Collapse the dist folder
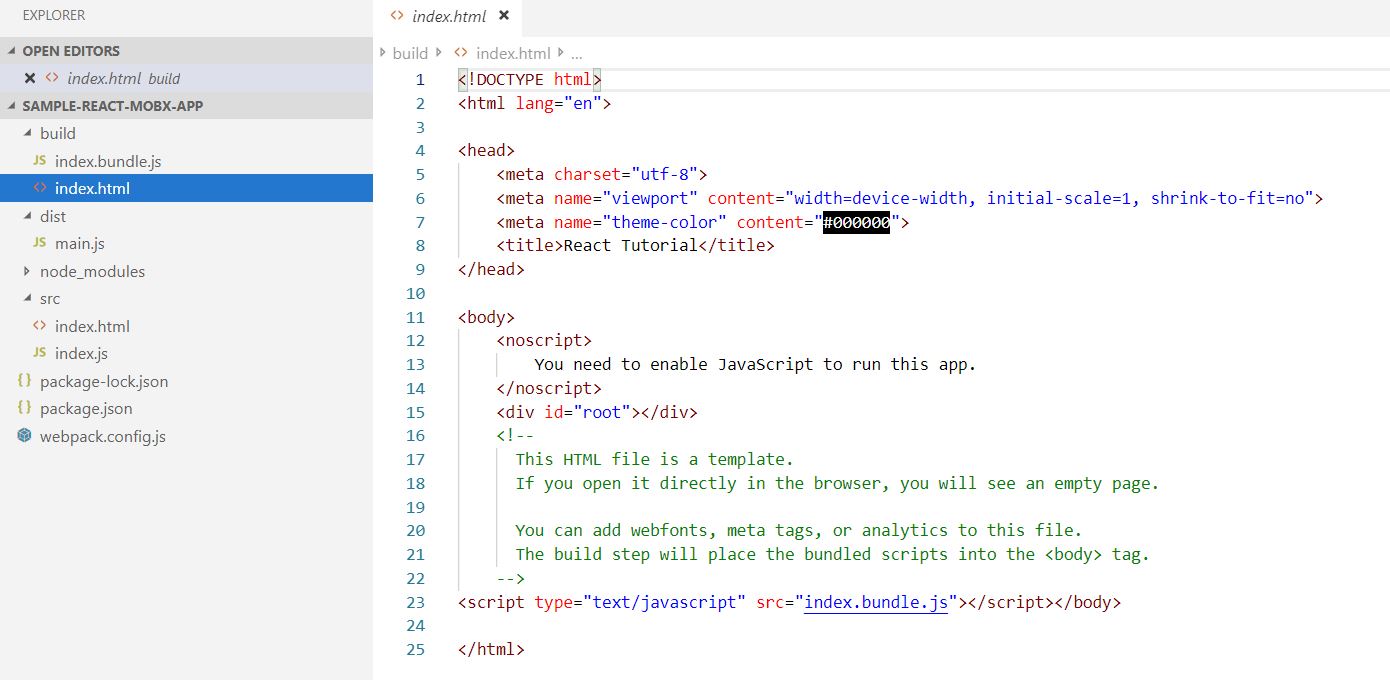The height and width of the screenshot is (680, 1390). tap(27, 216)
